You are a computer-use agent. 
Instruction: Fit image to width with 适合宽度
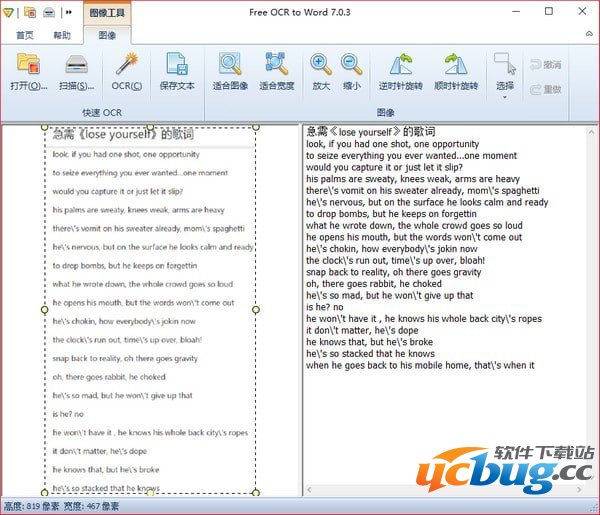tap(277, 72)
